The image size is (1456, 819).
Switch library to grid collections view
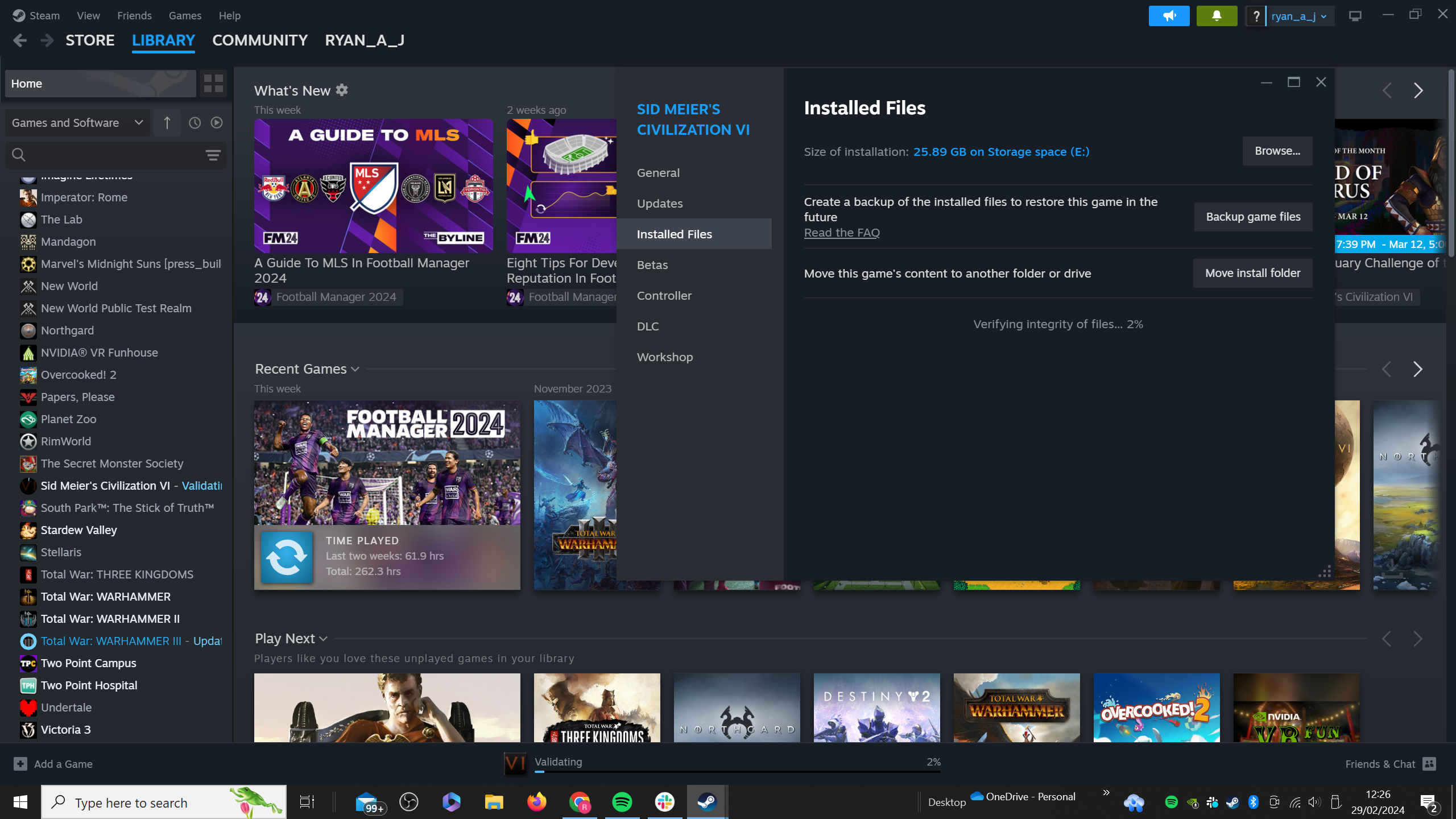213,84
